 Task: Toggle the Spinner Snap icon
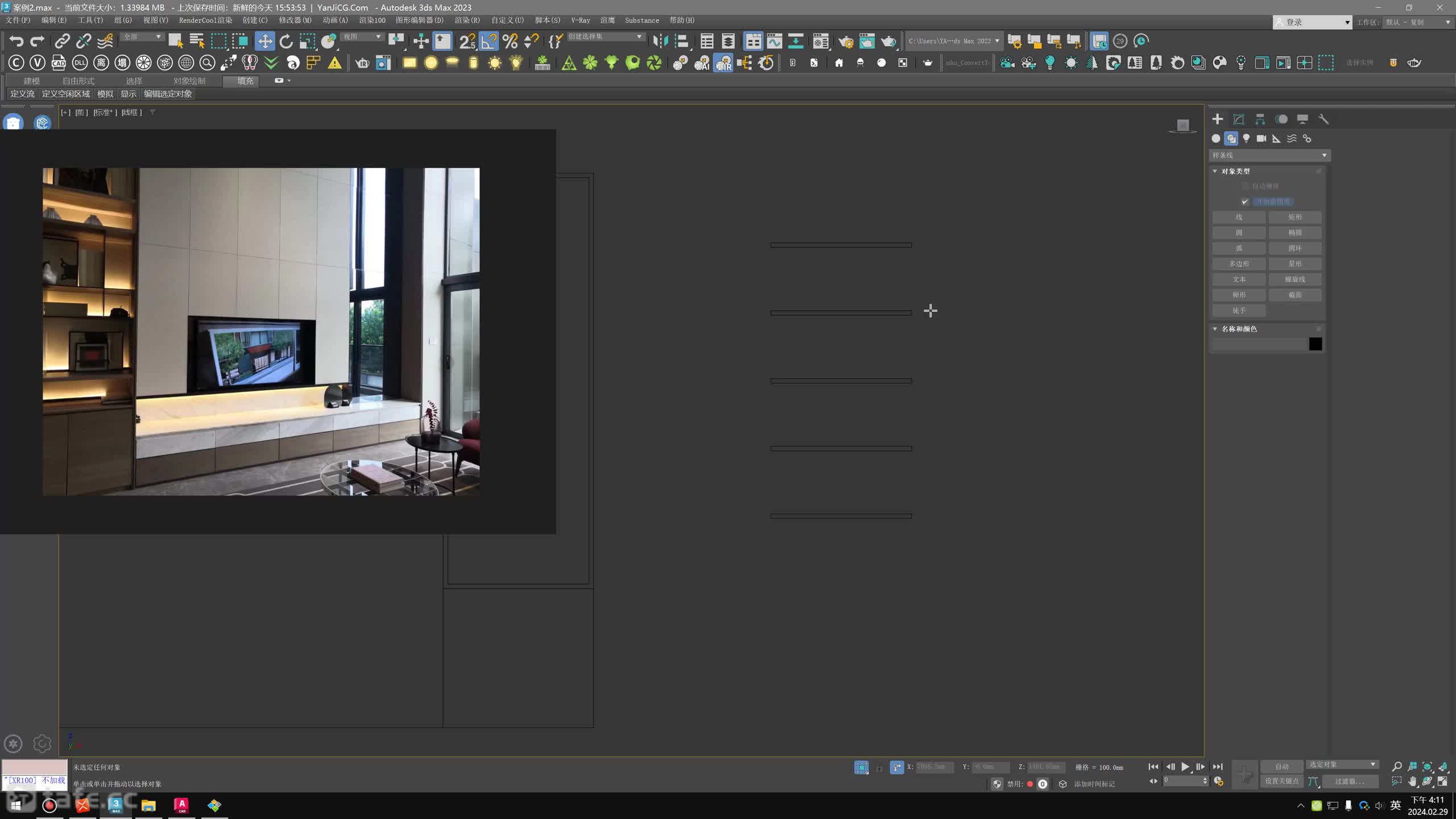[x=531, y=41]
